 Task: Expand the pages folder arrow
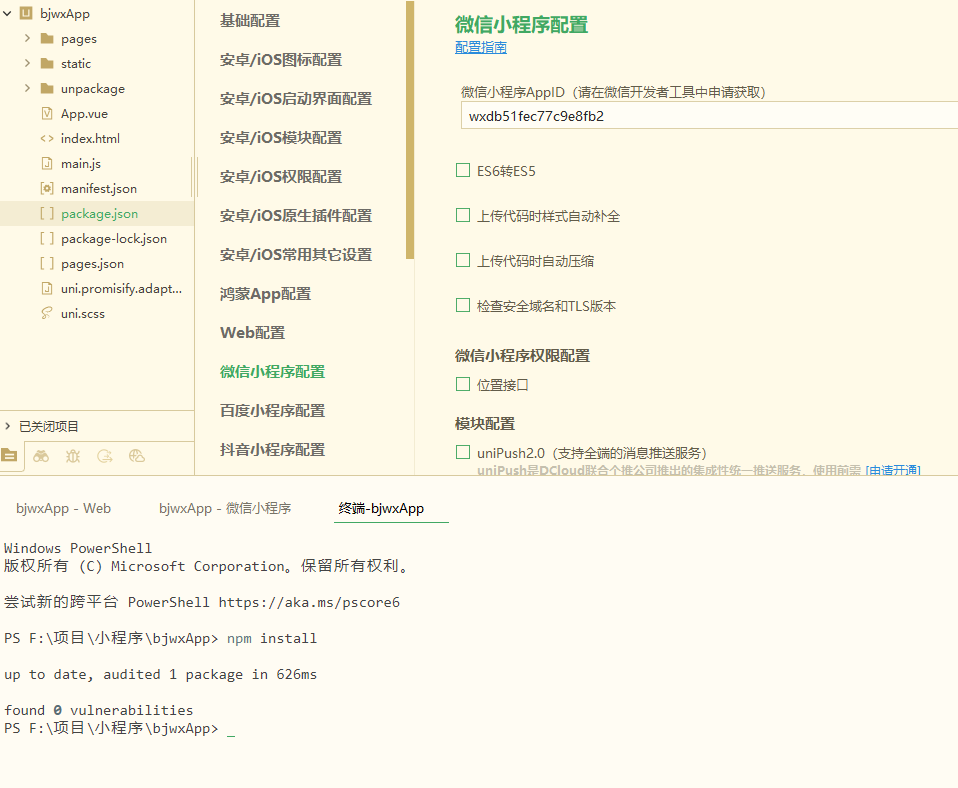(27, 38)
